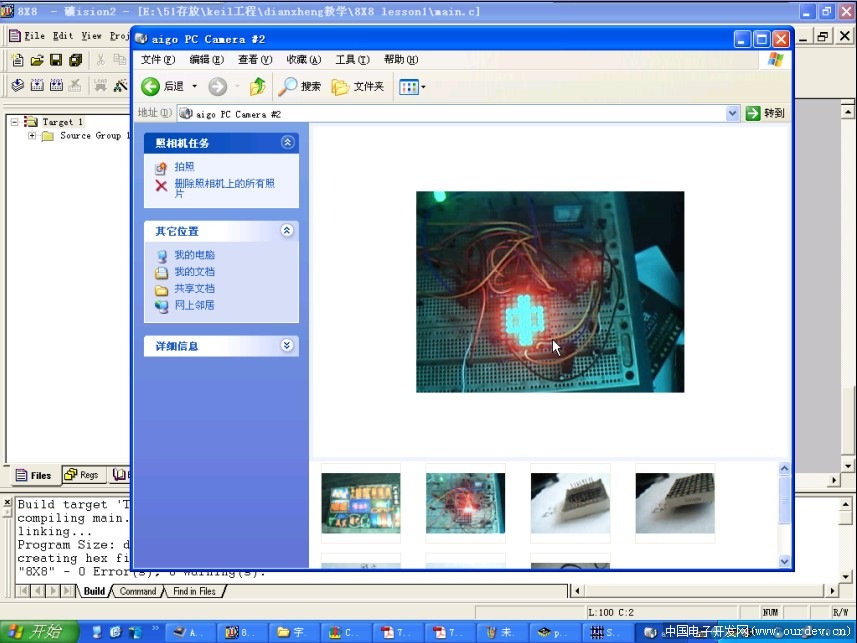Click Options for Target wand icon

120,85
